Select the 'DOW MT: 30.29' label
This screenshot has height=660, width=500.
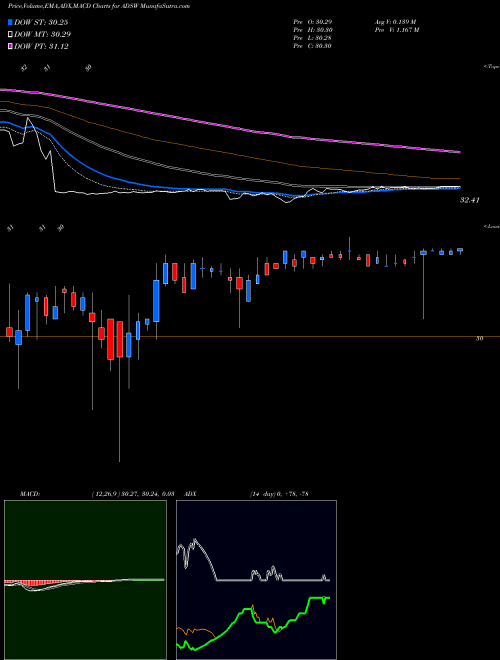point(43,35)
